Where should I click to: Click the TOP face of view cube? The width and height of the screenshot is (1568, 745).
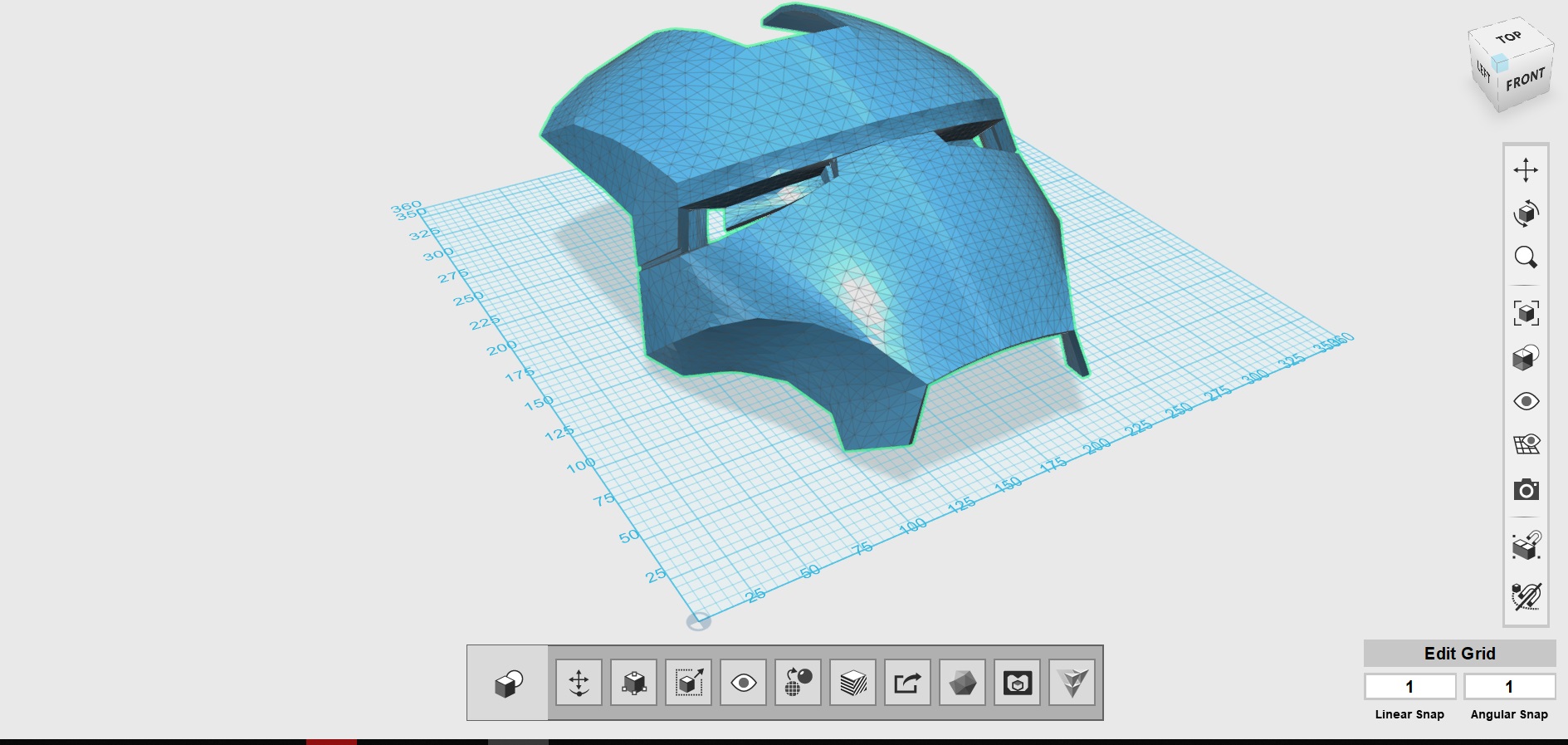1509,38
